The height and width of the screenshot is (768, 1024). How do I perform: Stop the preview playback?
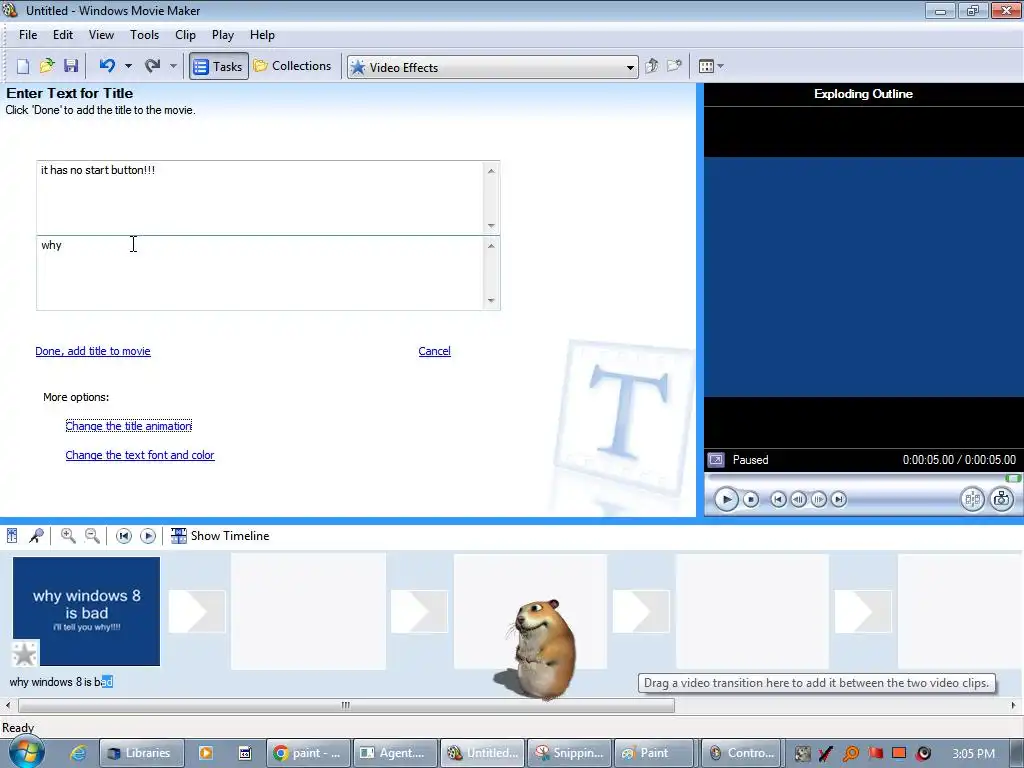click(x=751, y=500)
